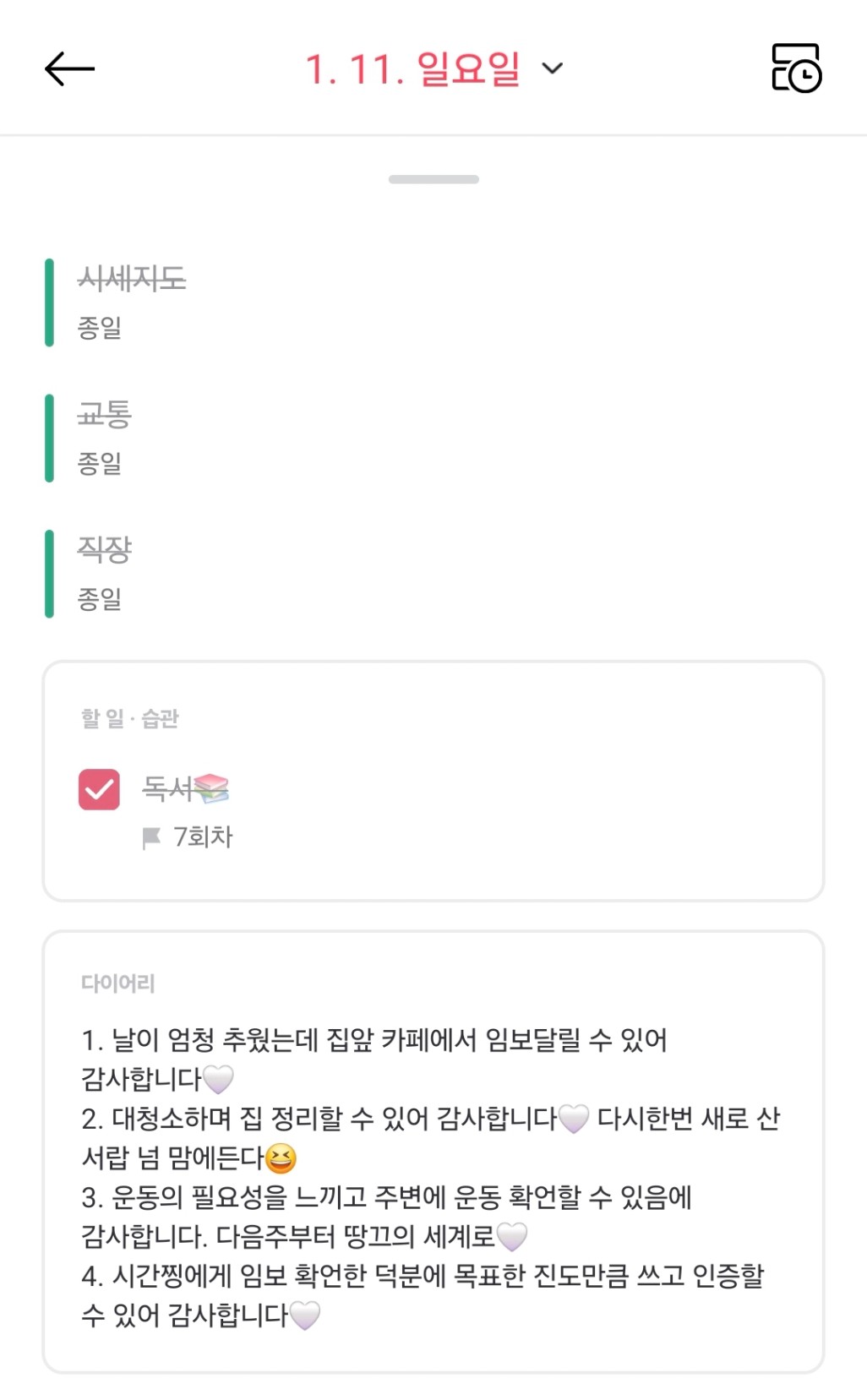This screenshot has height=1400, width=867.
Task: Uncheck the 독서 habit checkbox
Action: click(x=99, y=789)
